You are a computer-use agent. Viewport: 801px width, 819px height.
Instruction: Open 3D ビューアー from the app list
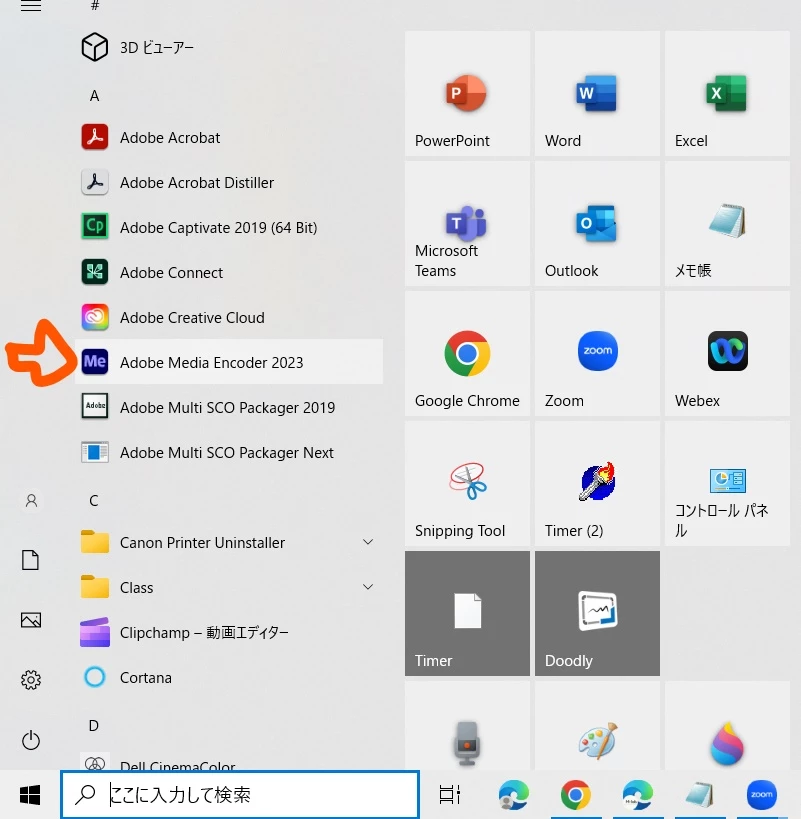(229, 48)
